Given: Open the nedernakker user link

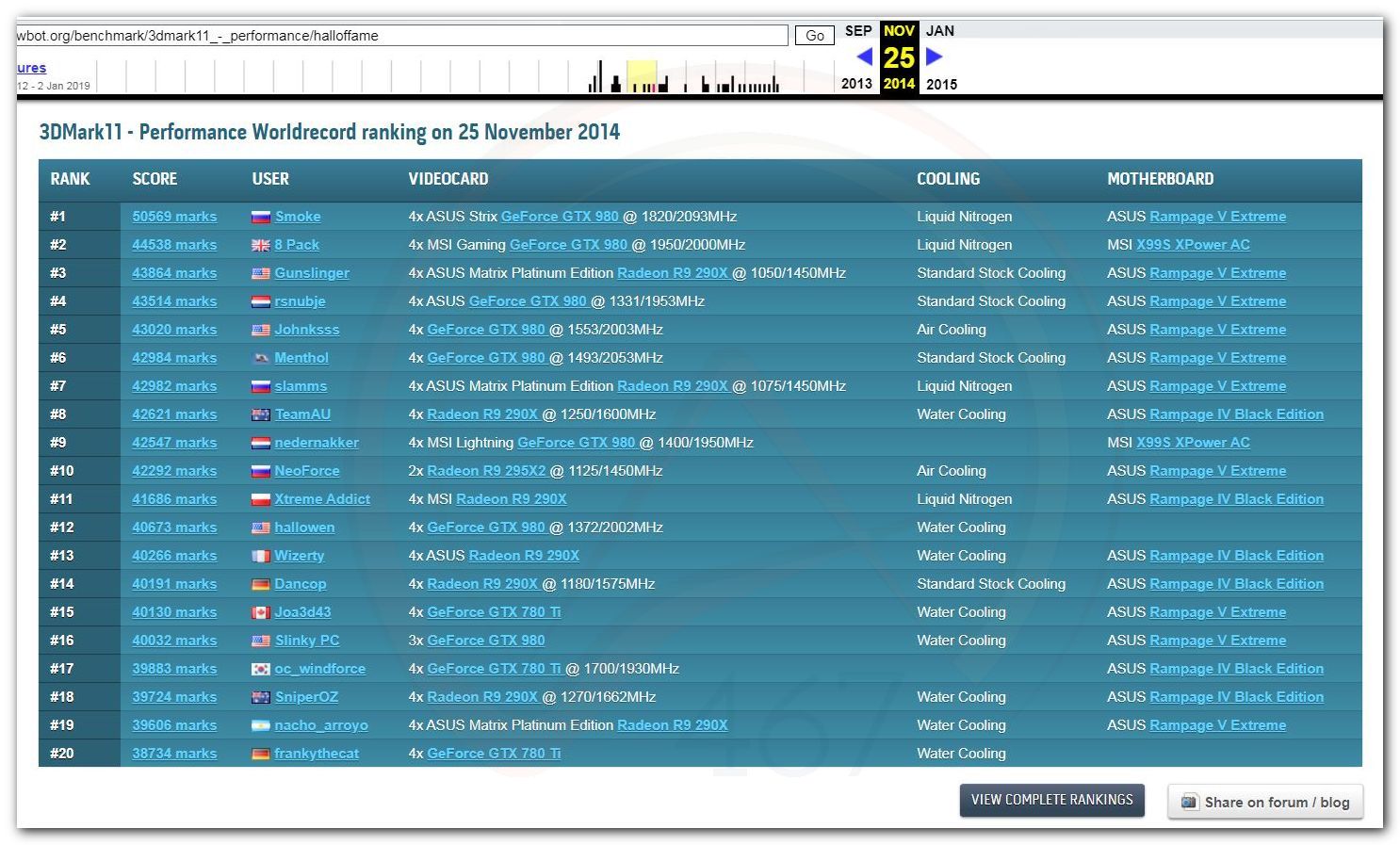Looking at the screenshot, I should pos(317,443).
